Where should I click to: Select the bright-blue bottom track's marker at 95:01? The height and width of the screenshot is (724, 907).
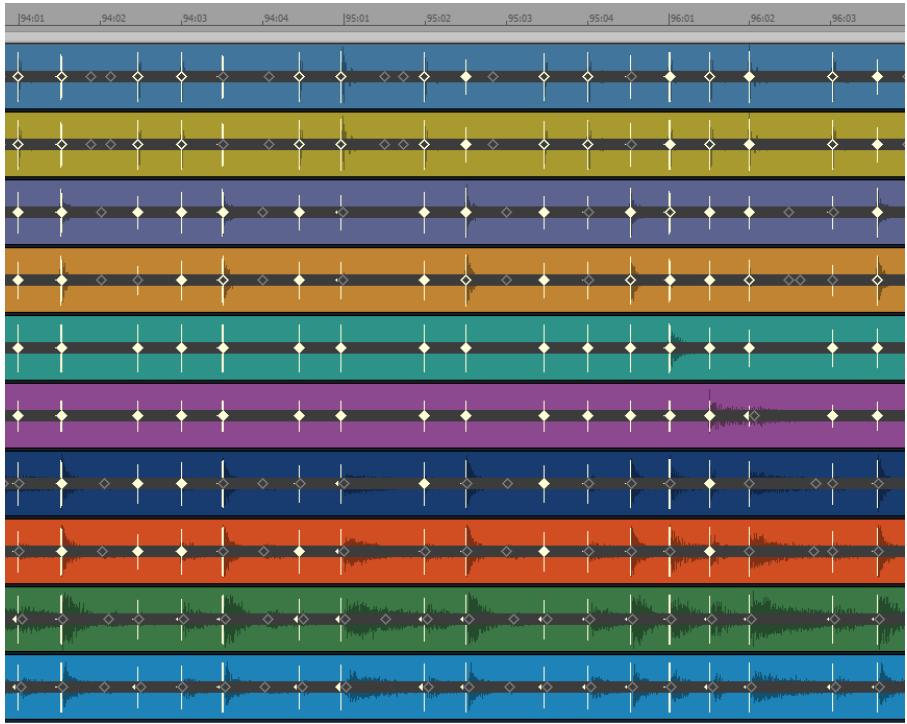(344, 688)
